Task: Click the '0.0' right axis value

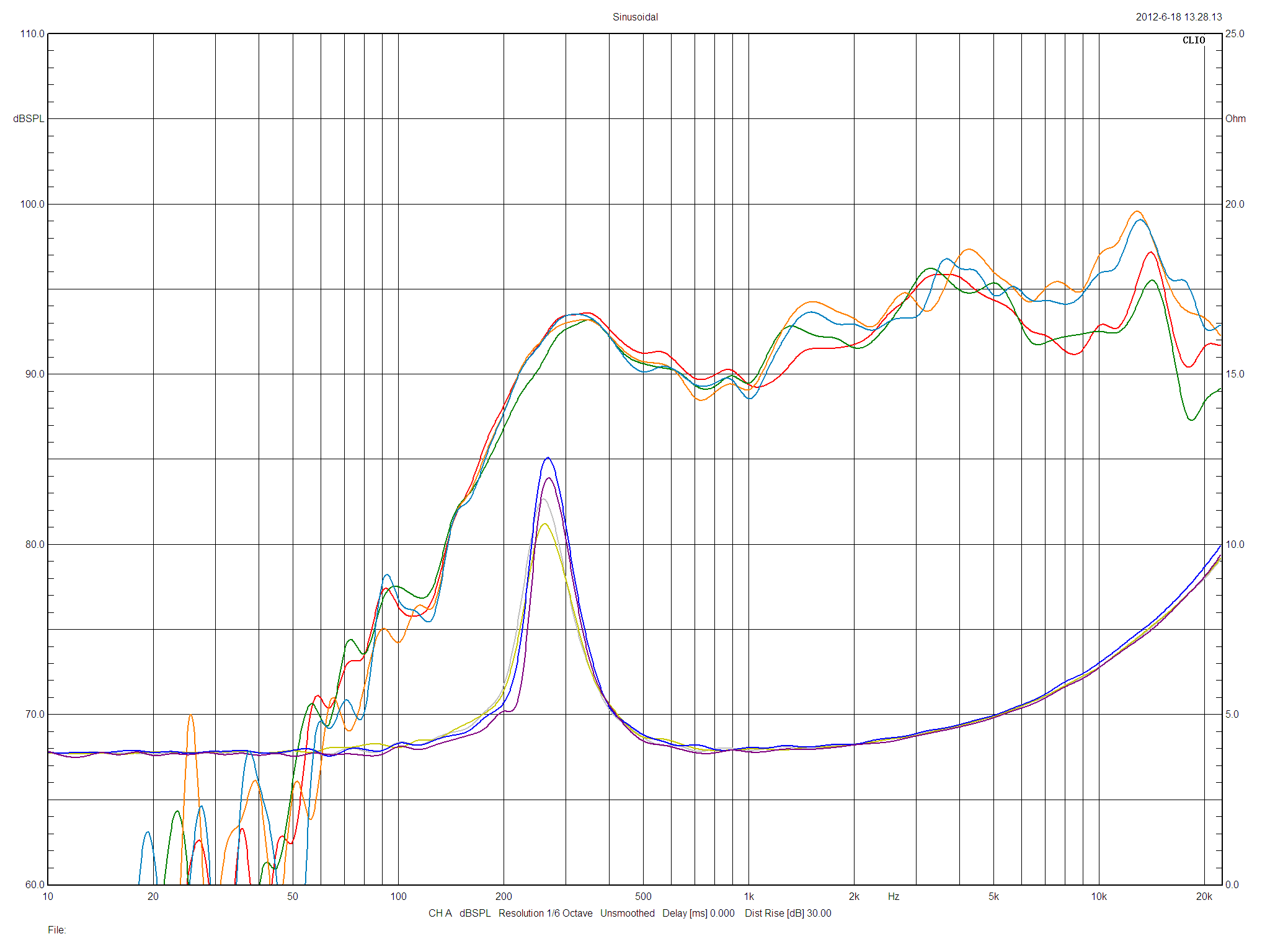Action: 1232,884
